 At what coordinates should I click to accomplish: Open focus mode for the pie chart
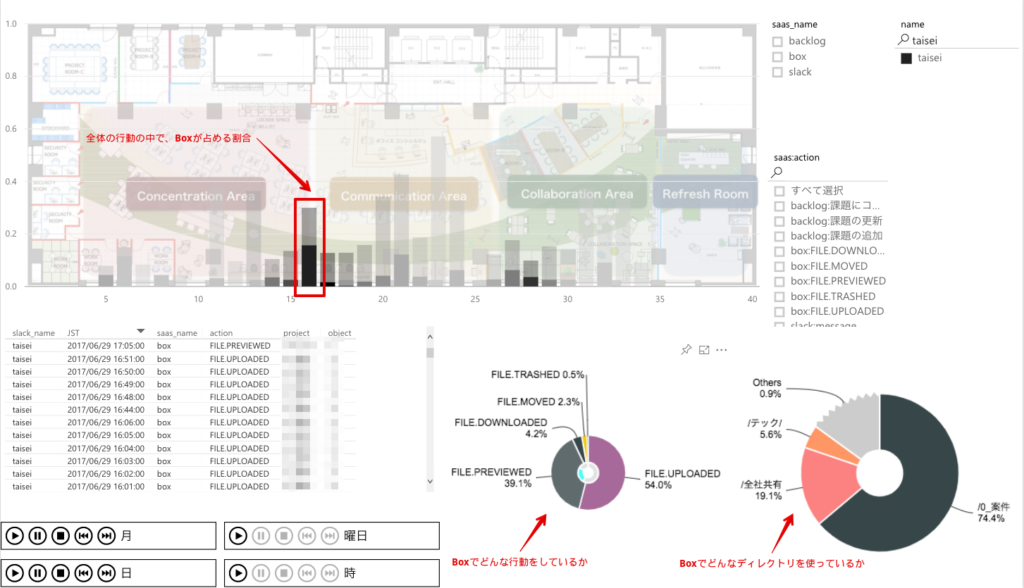704,350
